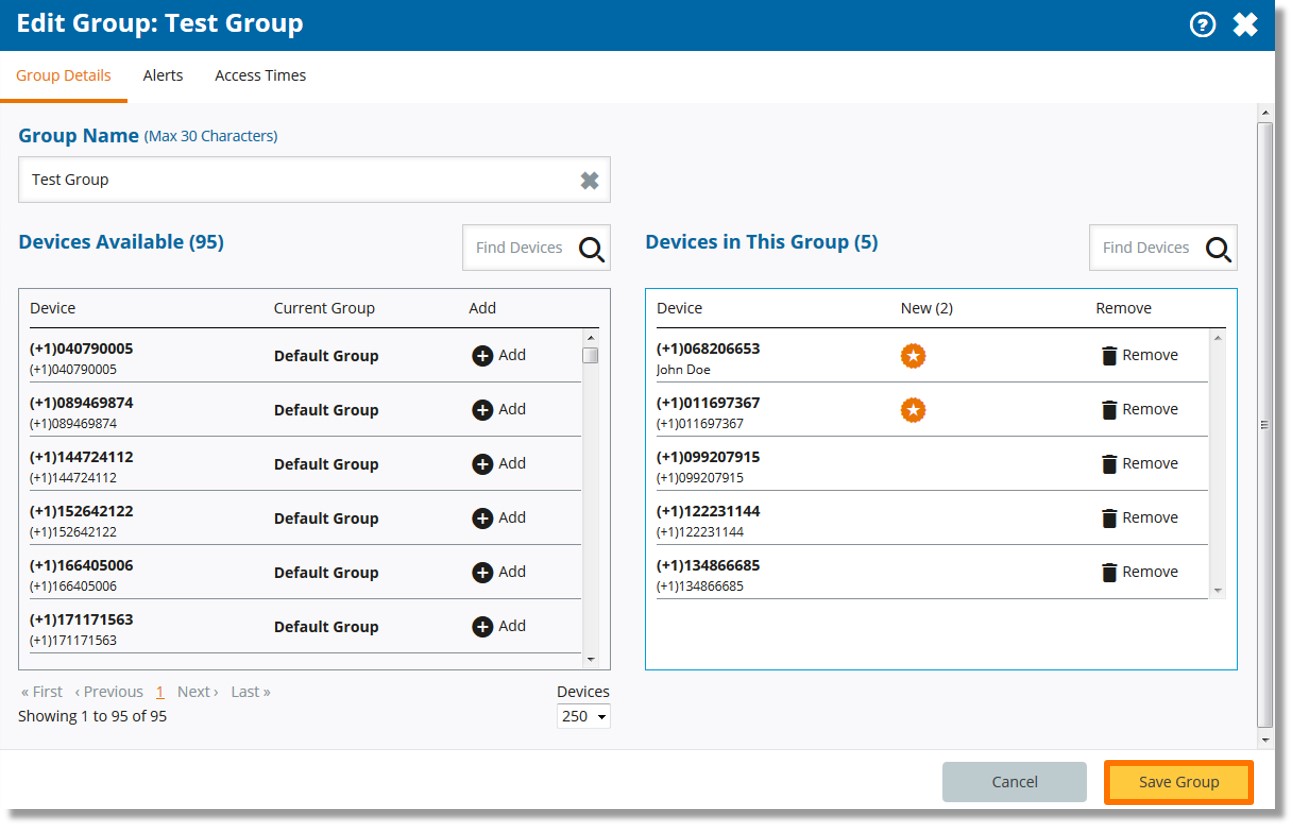
Task: Clear the Group Name field with the X icon
Action: [x=590, y=180]
